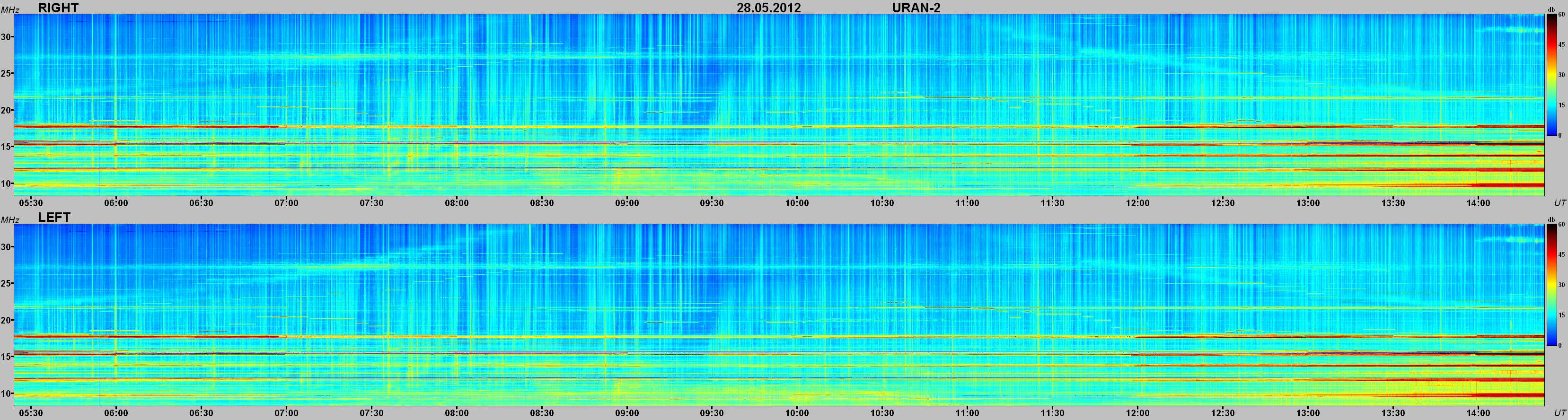Click the 11:00 tick under RIGHT panel
Viewport: 1568px width, 420px height.
point(967,203)
